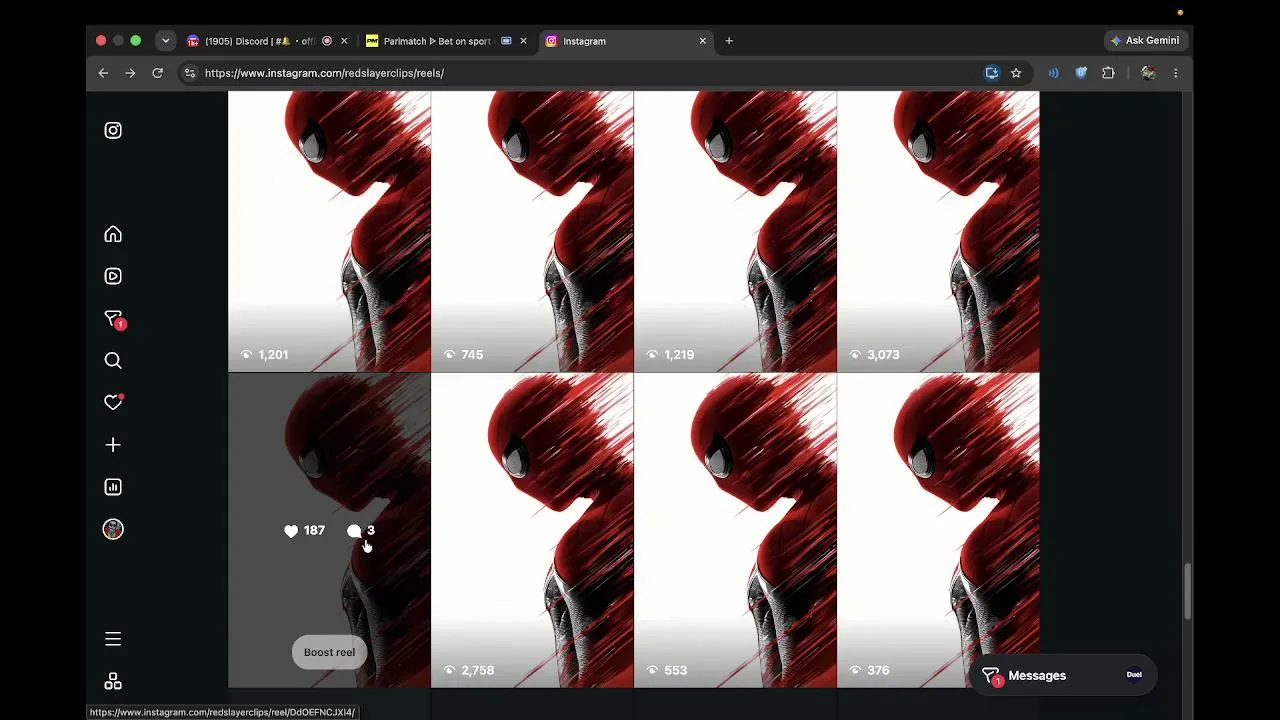Image resolution: width=1280 pixels, height=720 pixels.
Task: Open Instagram Search magnifier icon
Action: click(113, 361)
